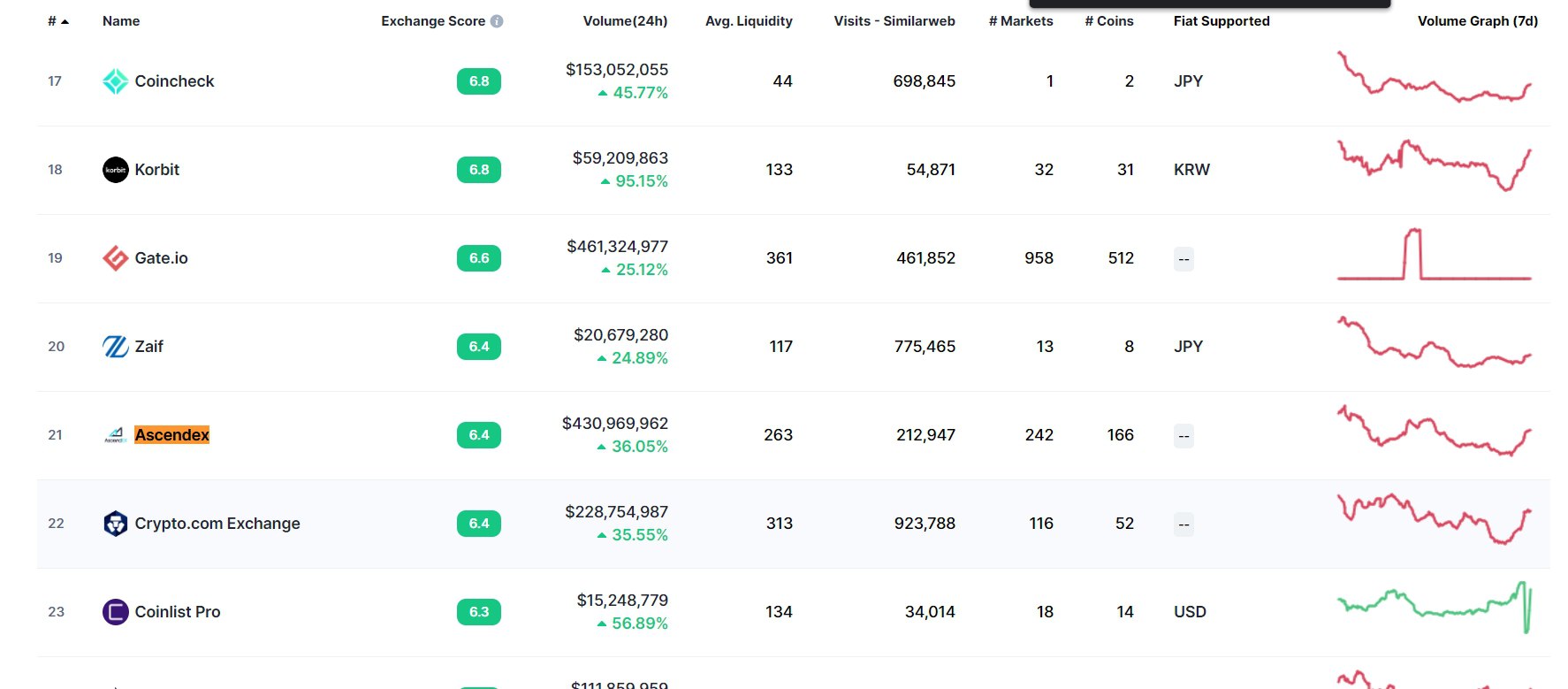This screenshot has height=689, width=1568.
Task: Click Crypto.com Exchange's 6.4 score badge
Action: point(479,524)
